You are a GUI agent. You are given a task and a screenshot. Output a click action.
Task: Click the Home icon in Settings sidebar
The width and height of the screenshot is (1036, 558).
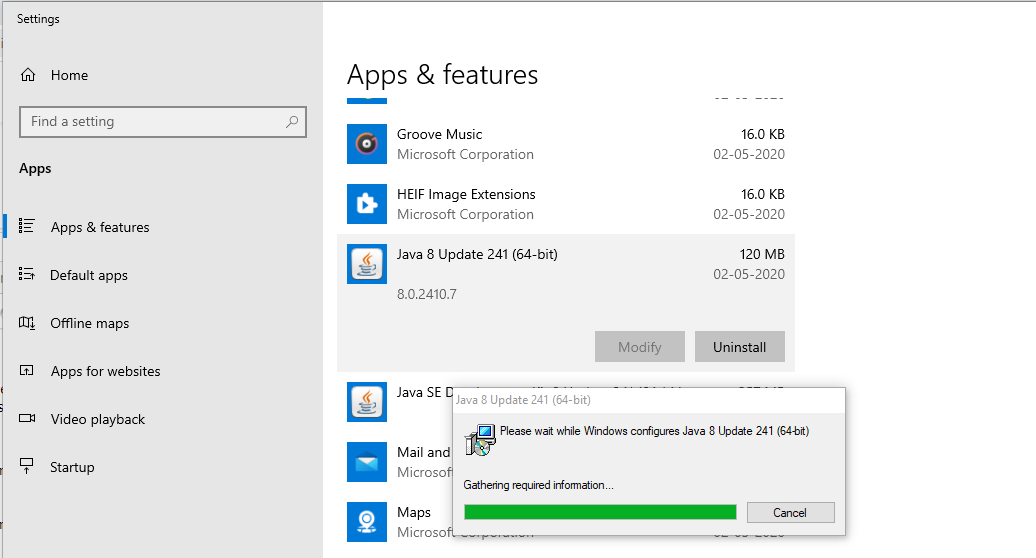point(28,75)
